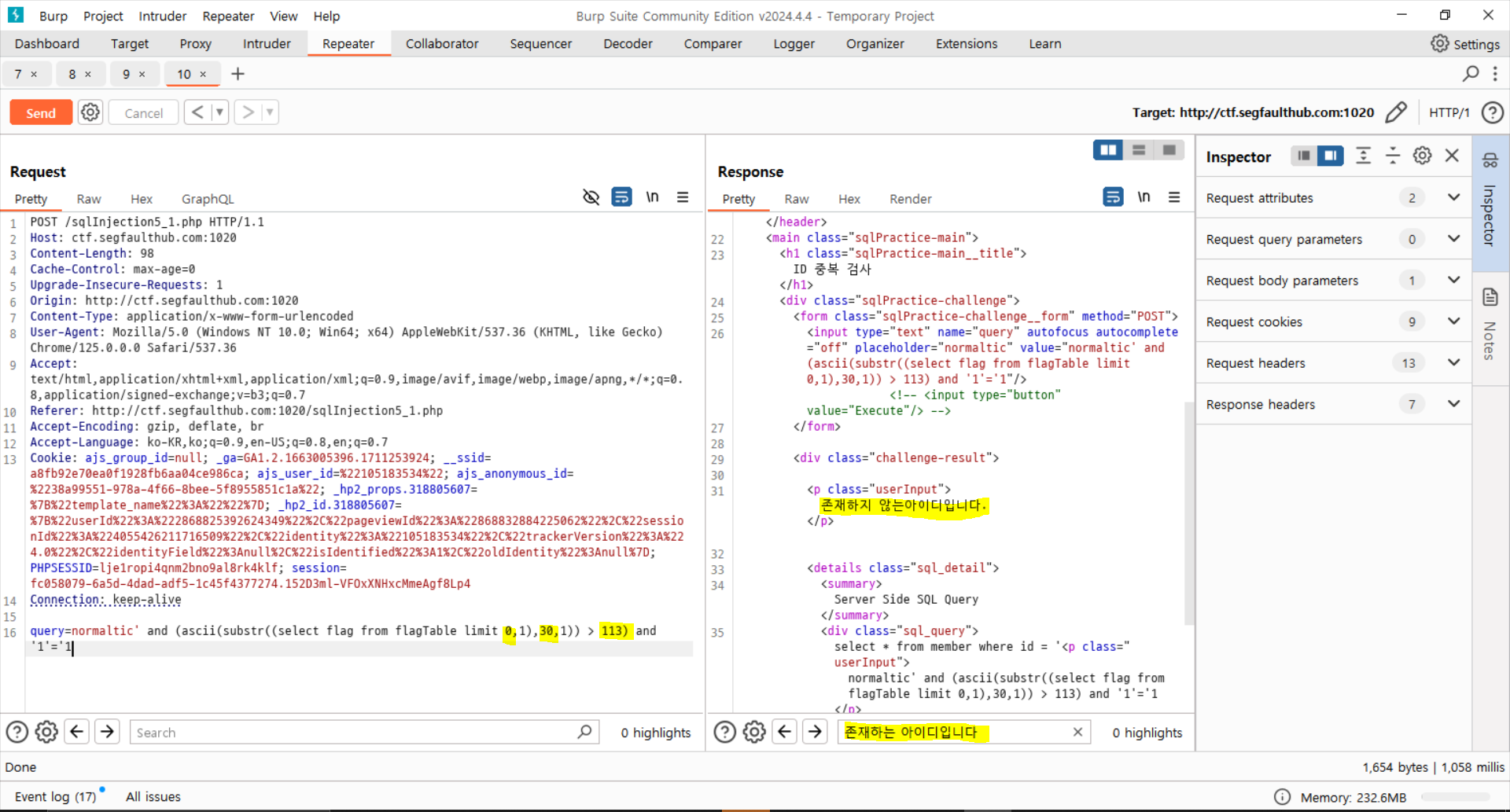Collapse all Inspector sections
Image resolution: width=1510 pixels, height=812 pixels.
pos(1393,156)
